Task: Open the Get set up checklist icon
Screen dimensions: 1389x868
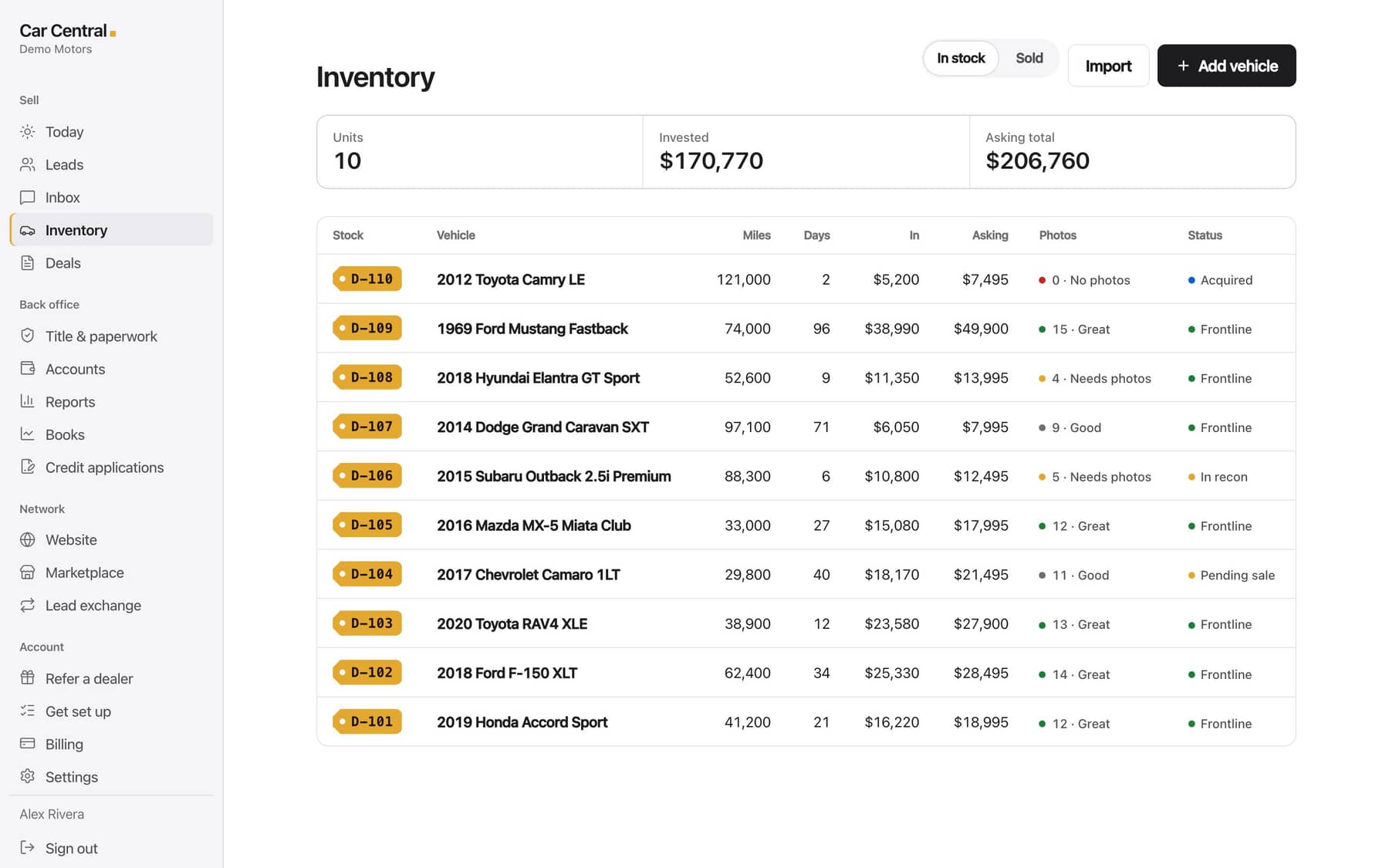Action: [x=28, y=711]
